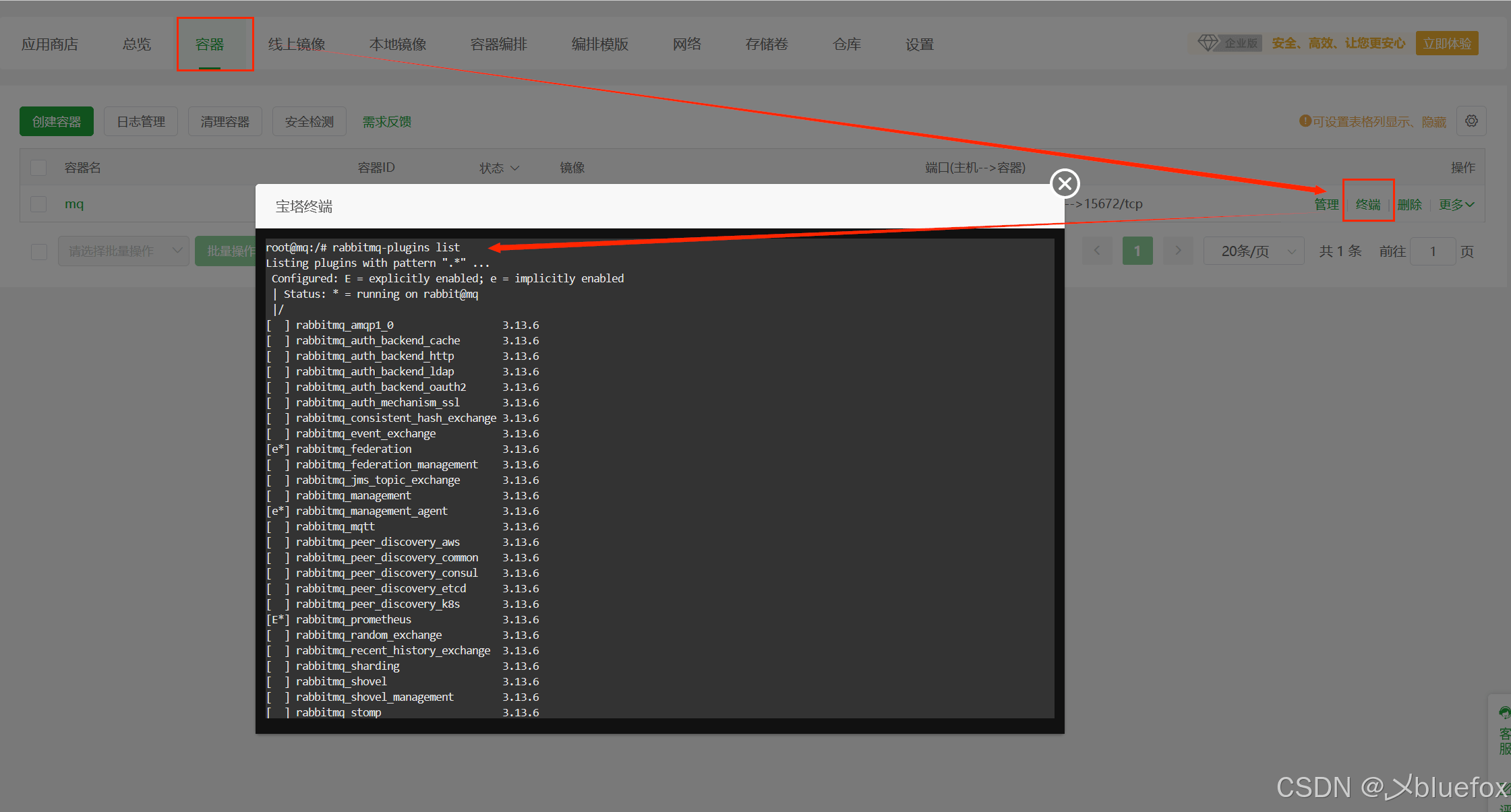Check the mq container row checkbox
The height and width of the screenshot is (812, 1511).
click(x=38, y=204)
